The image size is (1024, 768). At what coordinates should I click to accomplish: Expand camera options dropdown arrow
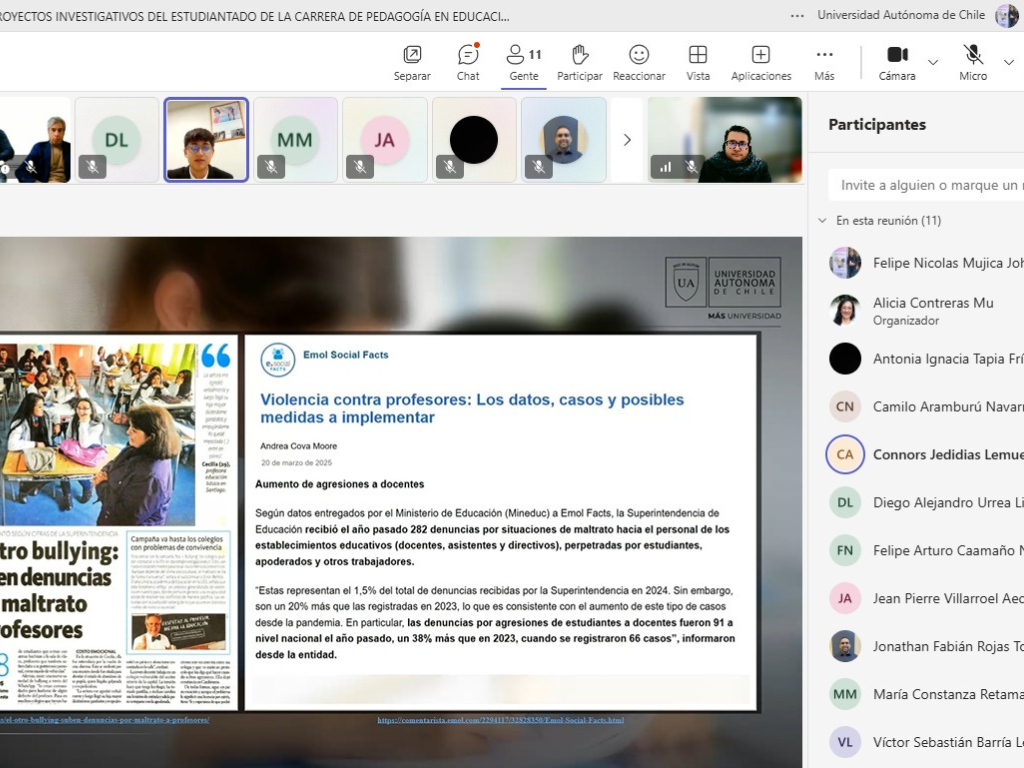pyautogui.click(x=933, y=62)
